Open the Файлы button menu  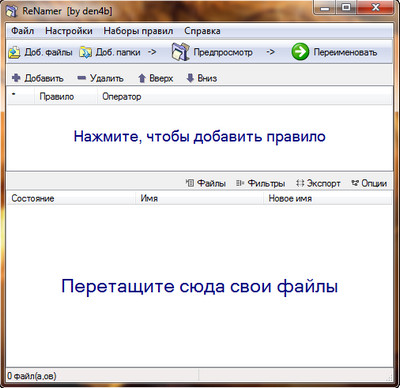206,183
